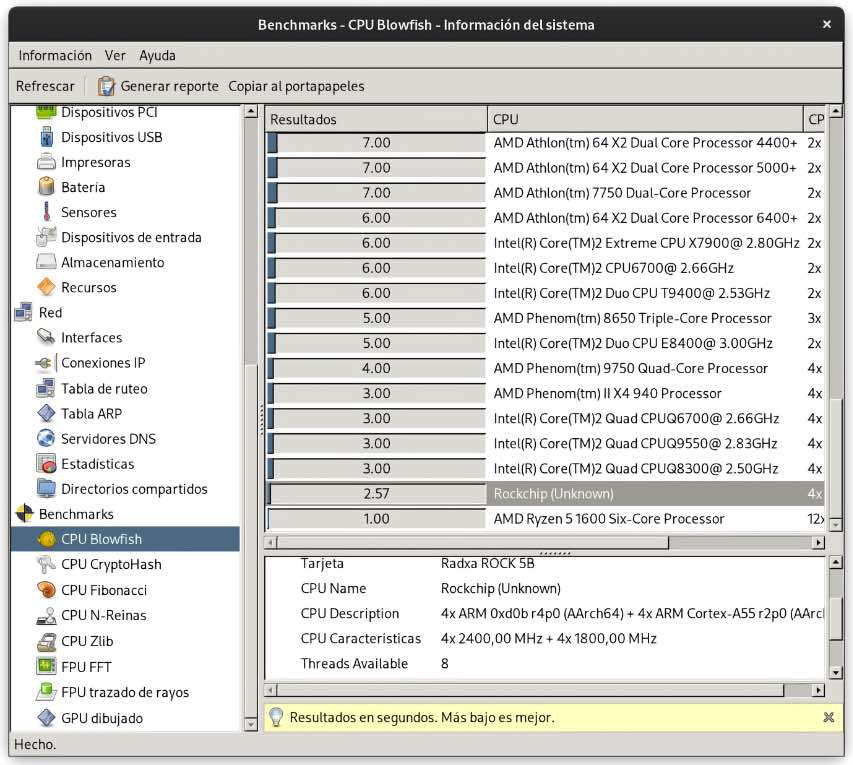Click the Generar reporte button label
Screen dimensions: 853x765
(x=169, y=86)
